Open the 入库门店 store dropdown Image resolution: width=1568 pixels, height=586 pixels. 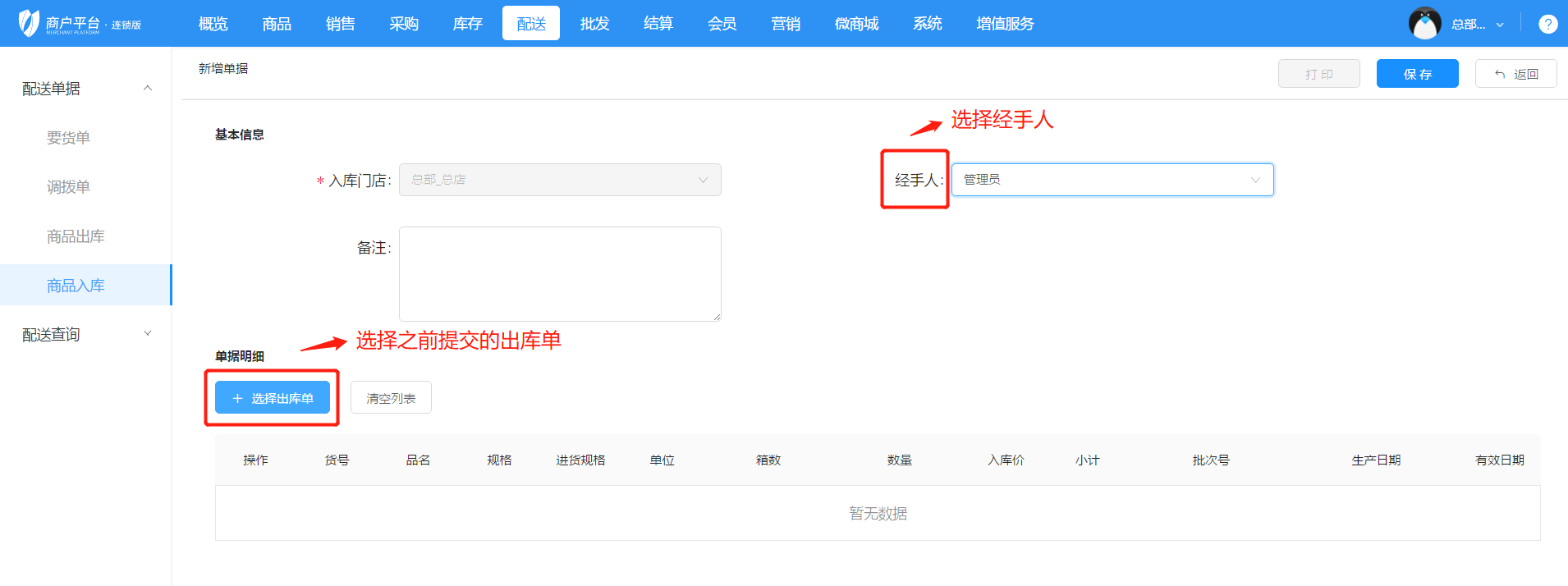pos(560,180)
